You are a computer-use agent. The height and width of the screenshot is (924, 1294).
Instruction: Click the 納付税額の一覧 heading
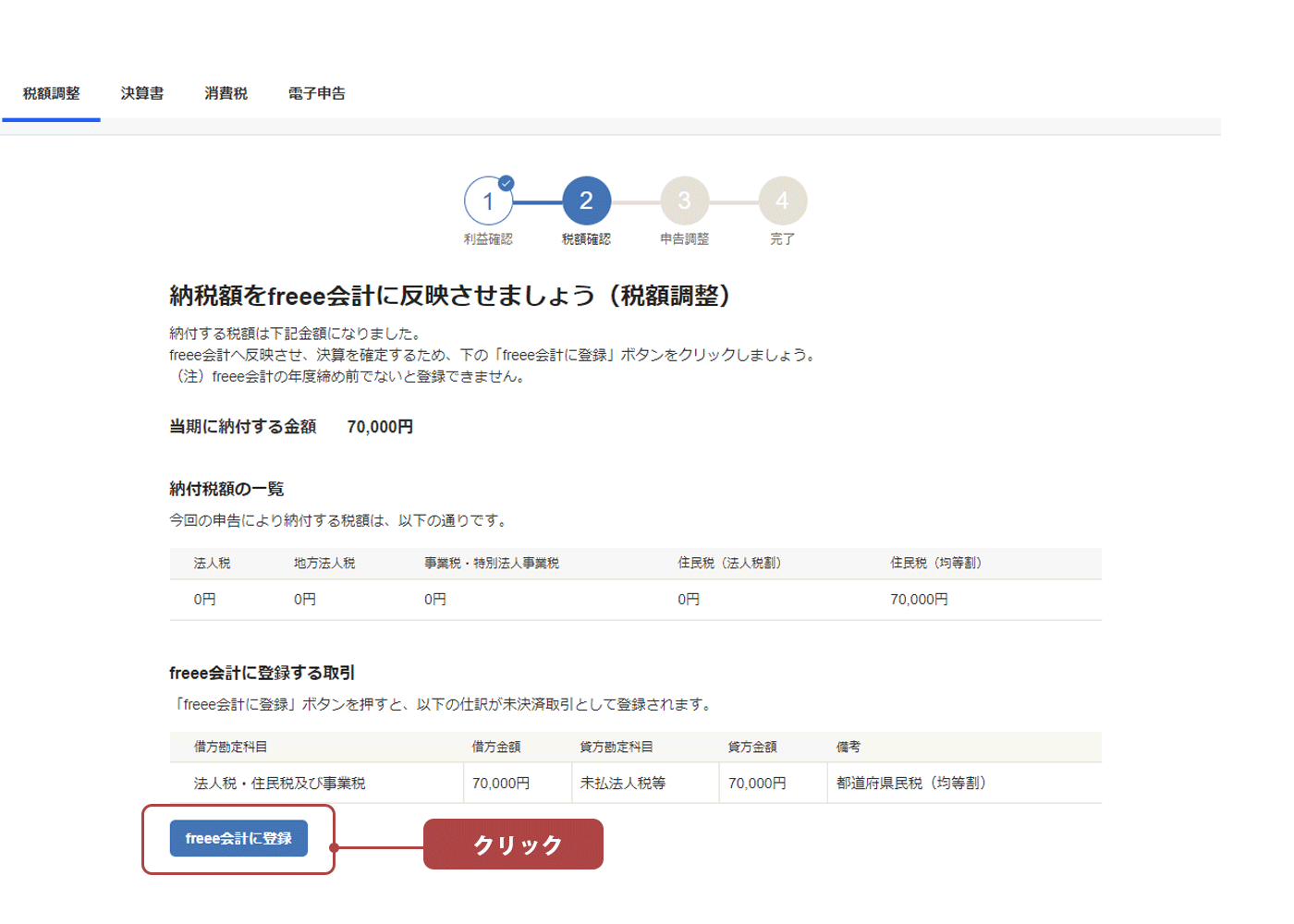[226, 489]
